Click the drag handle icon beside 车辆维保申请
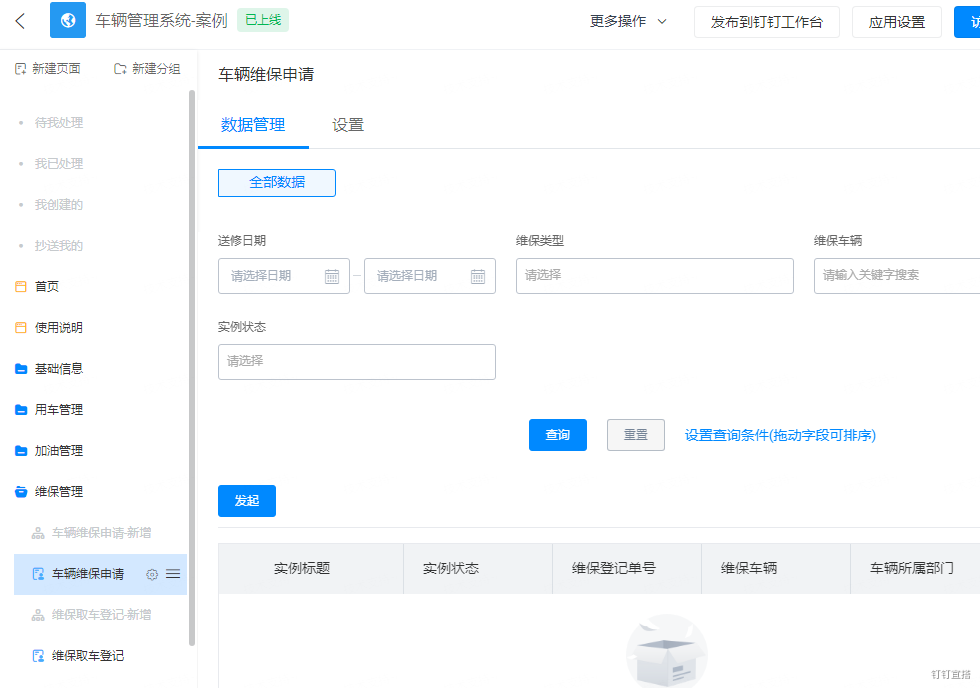 pyautogui.click(x=173, y=574)
